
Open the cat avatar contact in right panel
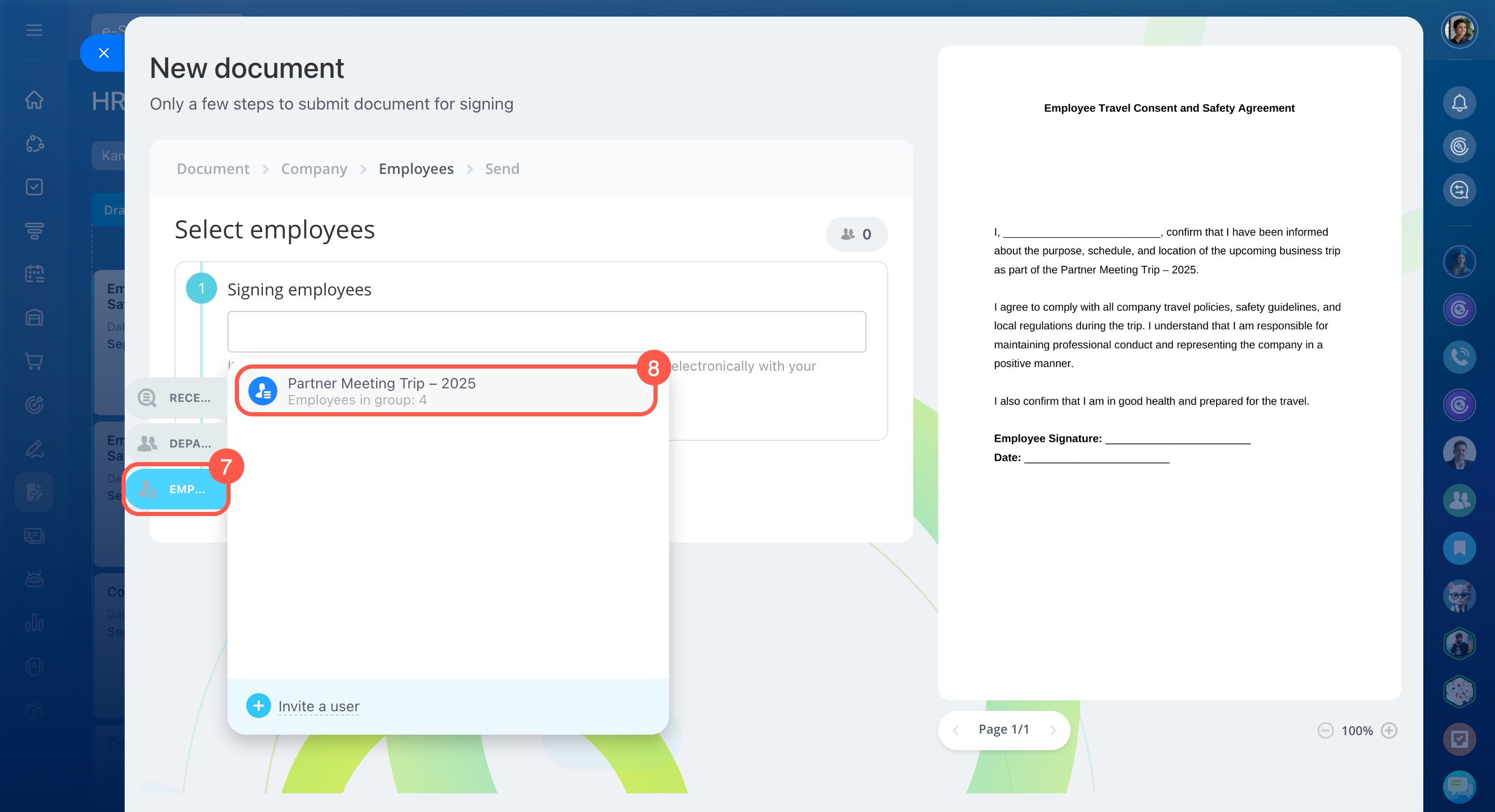(x=1459, y=596)
